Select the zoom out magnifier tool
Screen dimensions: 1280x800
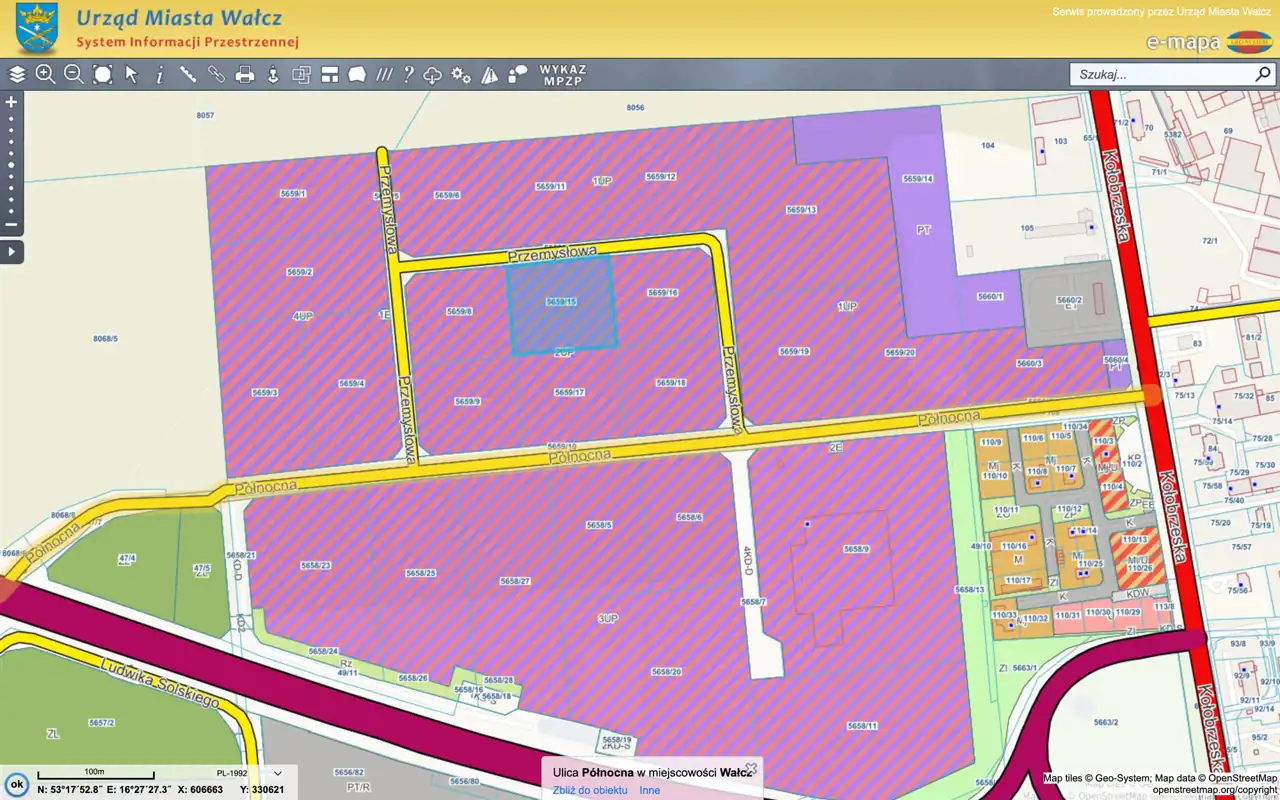pos(74,74)
